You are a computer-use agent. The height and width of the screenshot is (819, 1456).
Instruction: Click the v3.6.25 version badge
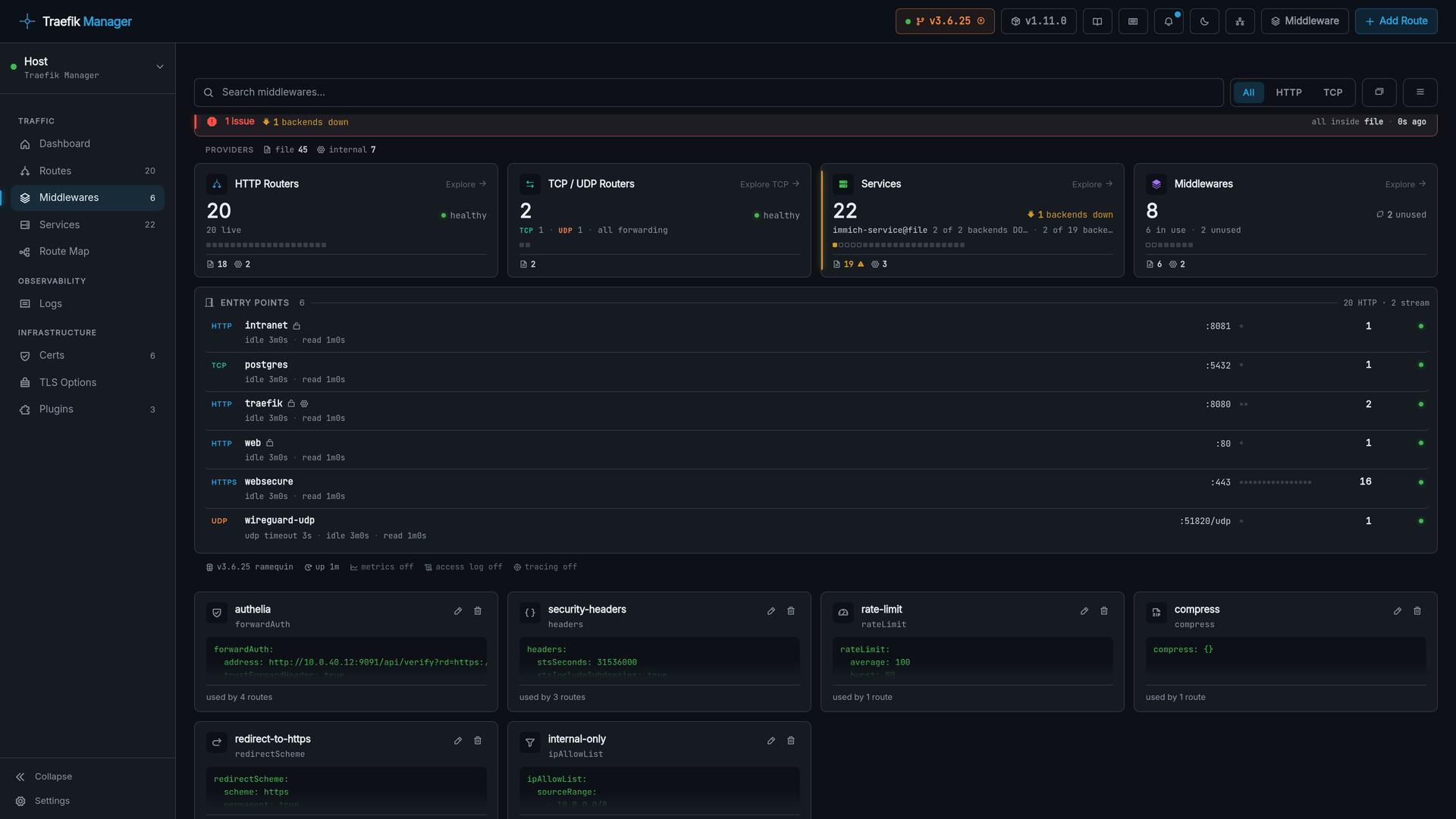(945, 21)
